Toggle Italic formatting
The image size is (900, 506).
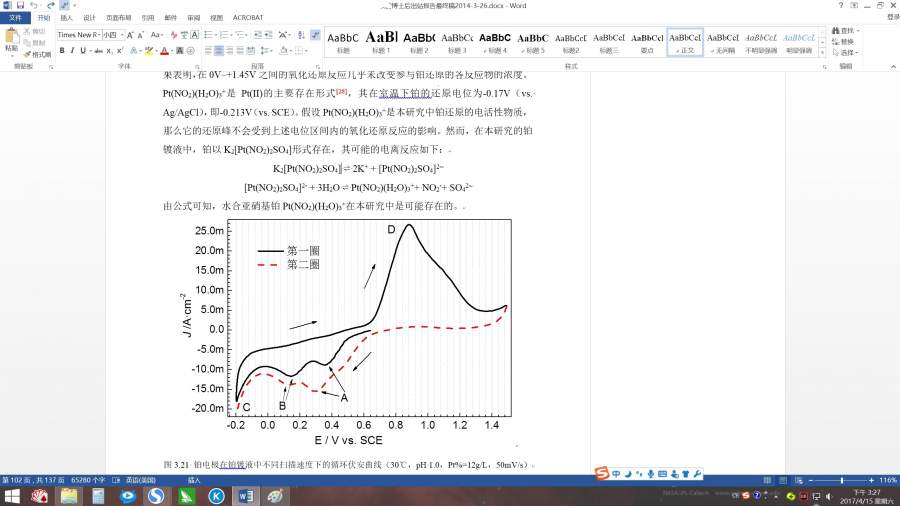pos(72,51)
